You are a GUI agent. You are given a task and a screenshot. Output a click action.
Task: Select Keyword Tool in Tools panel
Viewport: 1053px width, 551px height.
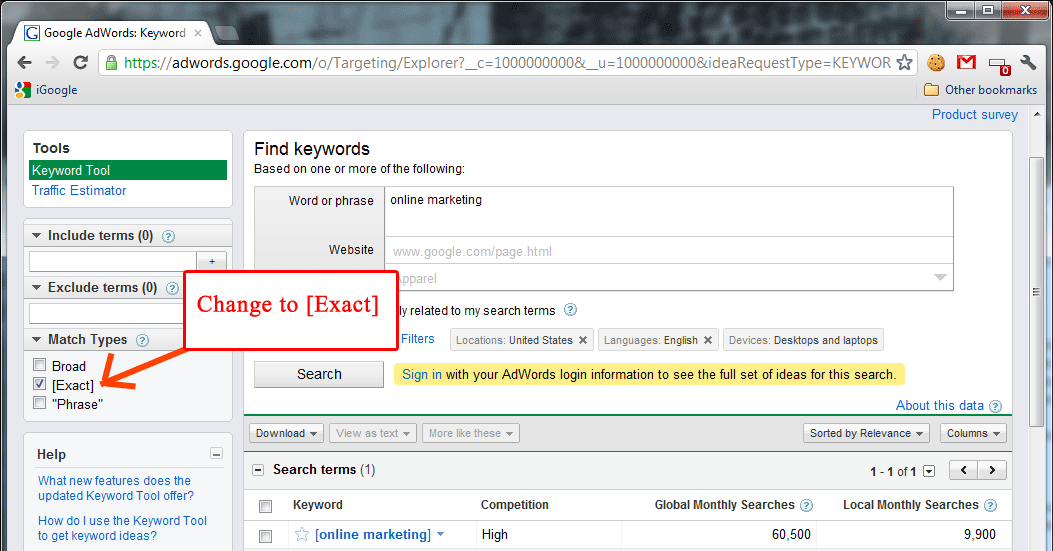[x=128, y=170]
